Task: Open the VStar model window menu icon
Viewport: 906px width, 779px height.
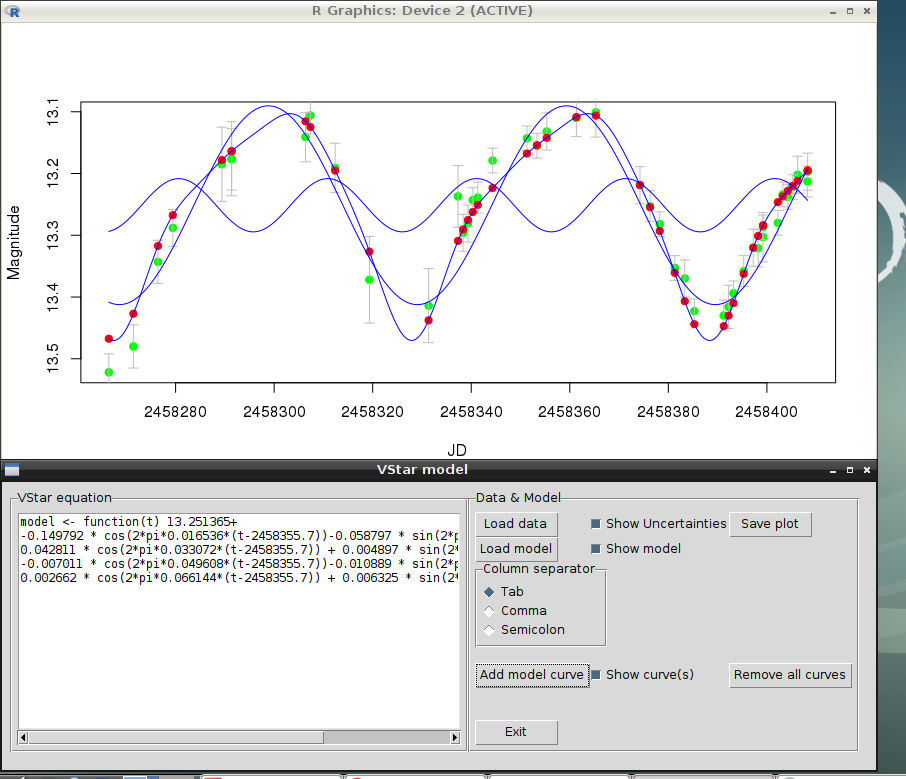Action: (x=11, y=469)
